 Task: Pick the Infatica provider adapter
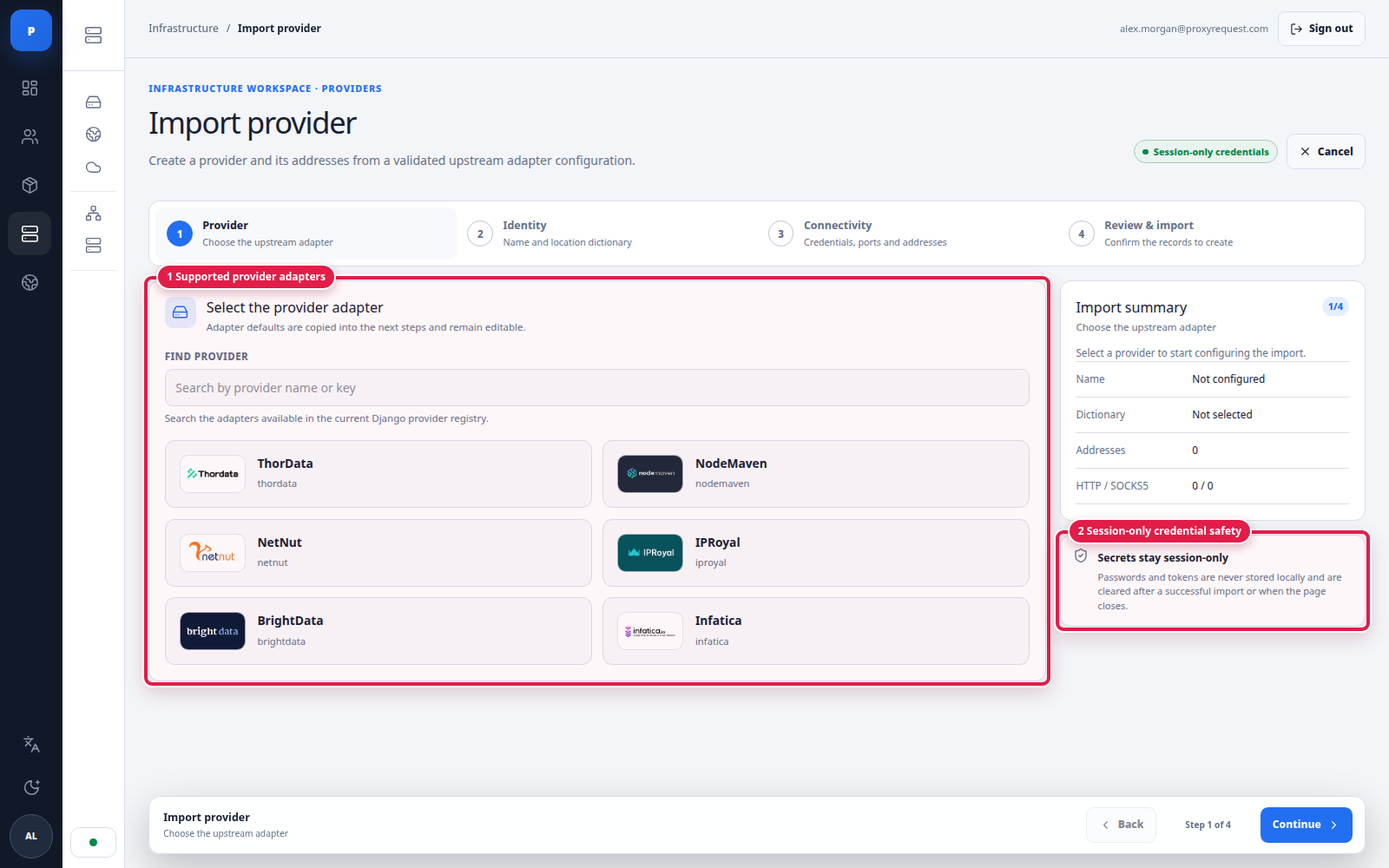point(816,631)
